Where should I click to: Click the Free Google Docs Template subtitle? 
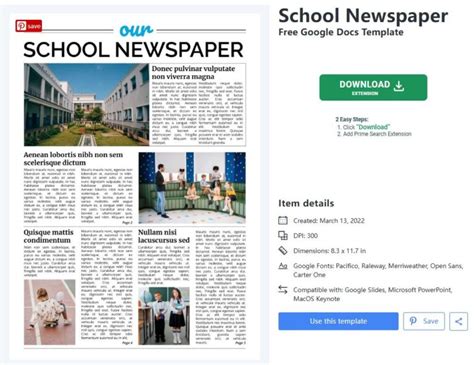pyautogui.click(x=341, y=32)
